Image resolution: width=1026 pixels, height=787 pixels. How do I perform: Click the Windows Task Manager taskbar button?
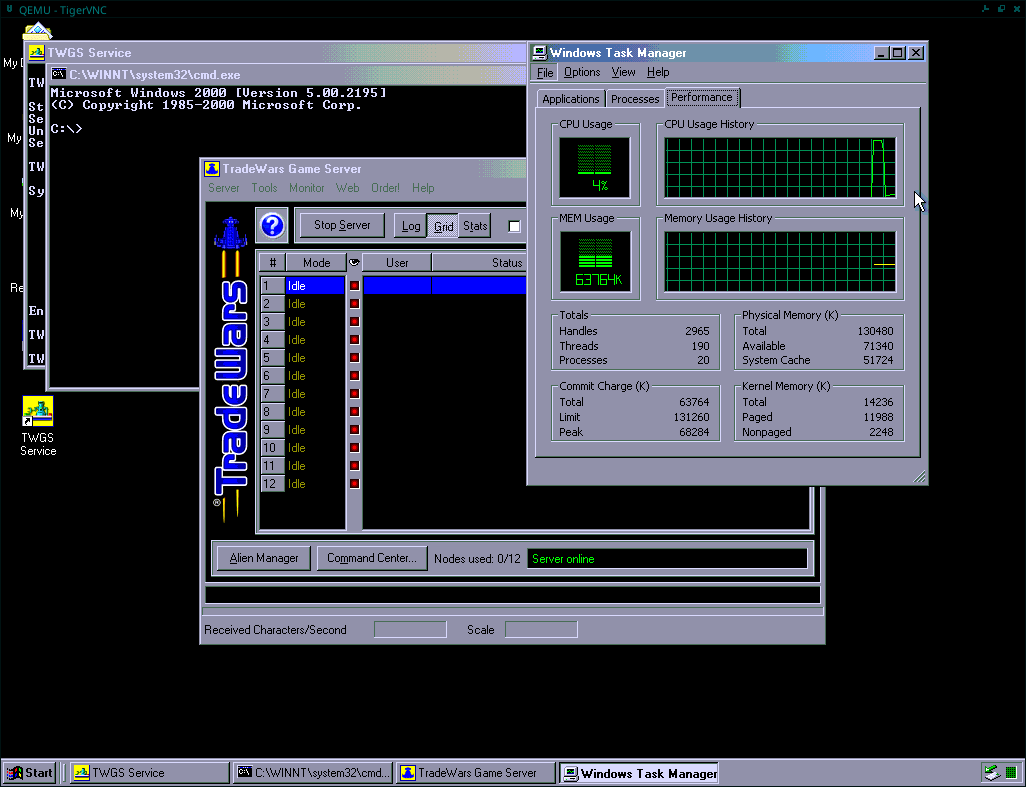pos(639,773)
